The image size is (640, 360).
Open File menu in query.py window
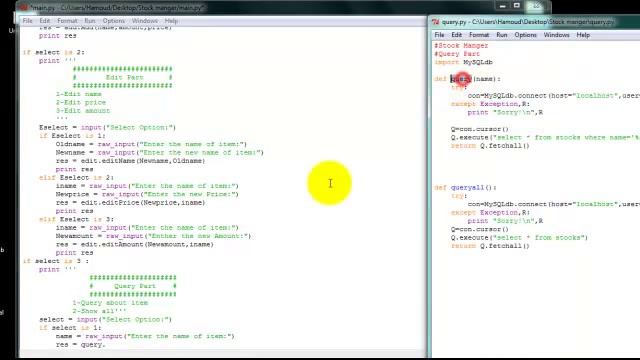pyautogui.click(x=439, y=35)
